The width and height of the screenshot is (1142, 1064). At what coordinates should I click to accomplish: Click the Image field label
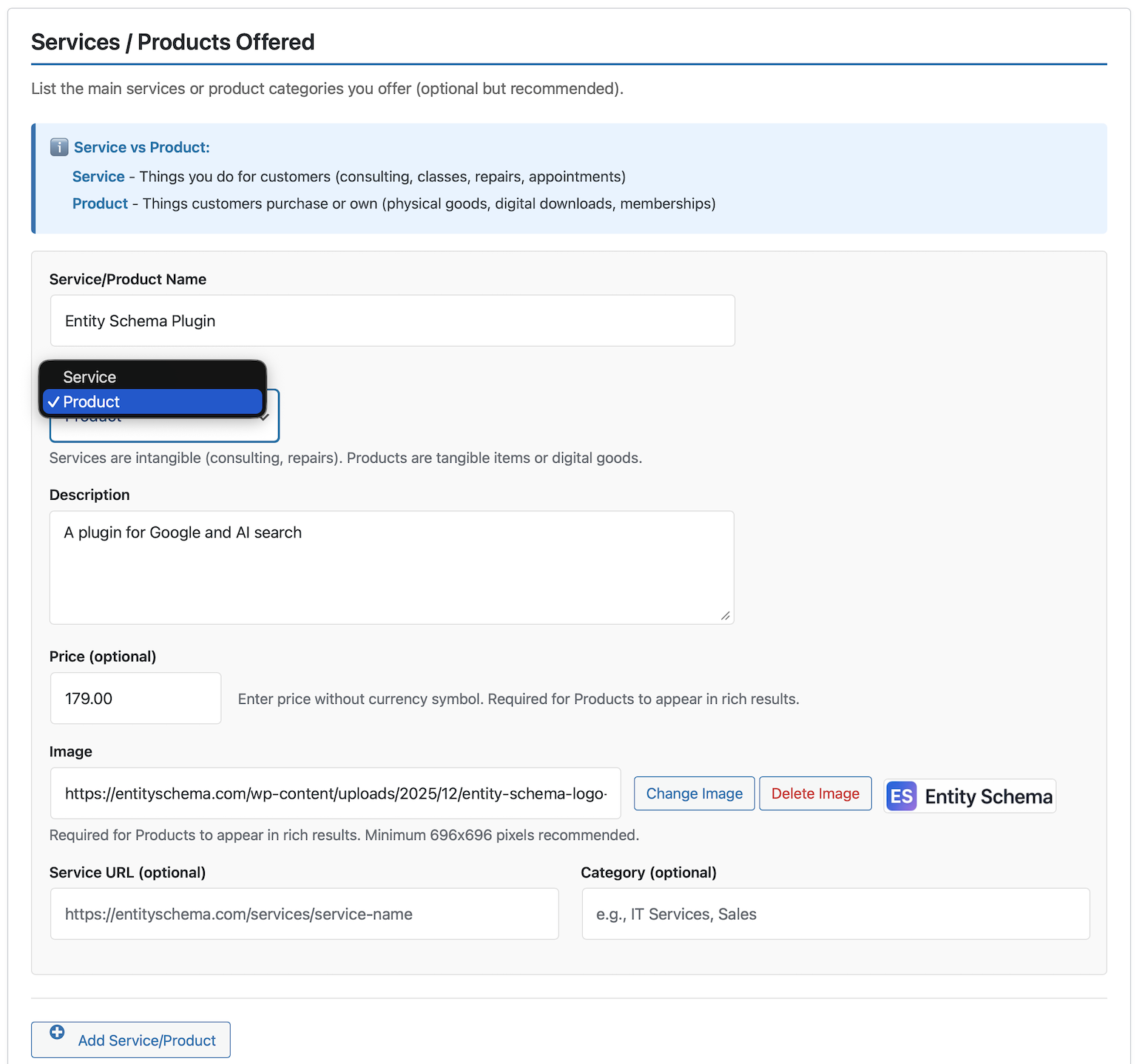71,751
